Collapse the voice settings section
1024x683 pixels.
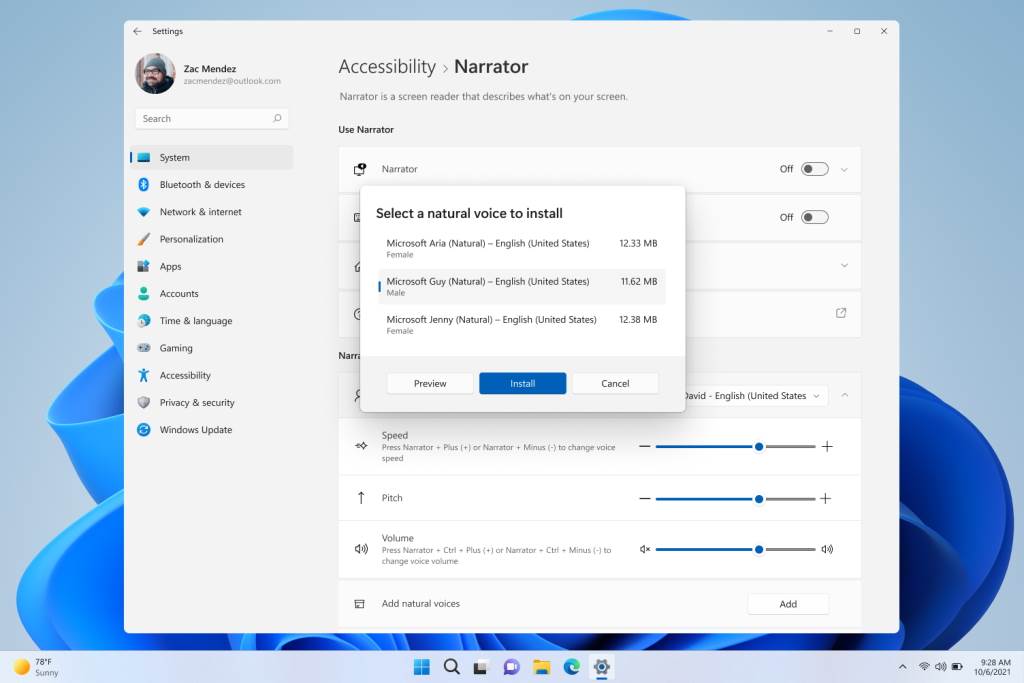click(x=845, y=395)
